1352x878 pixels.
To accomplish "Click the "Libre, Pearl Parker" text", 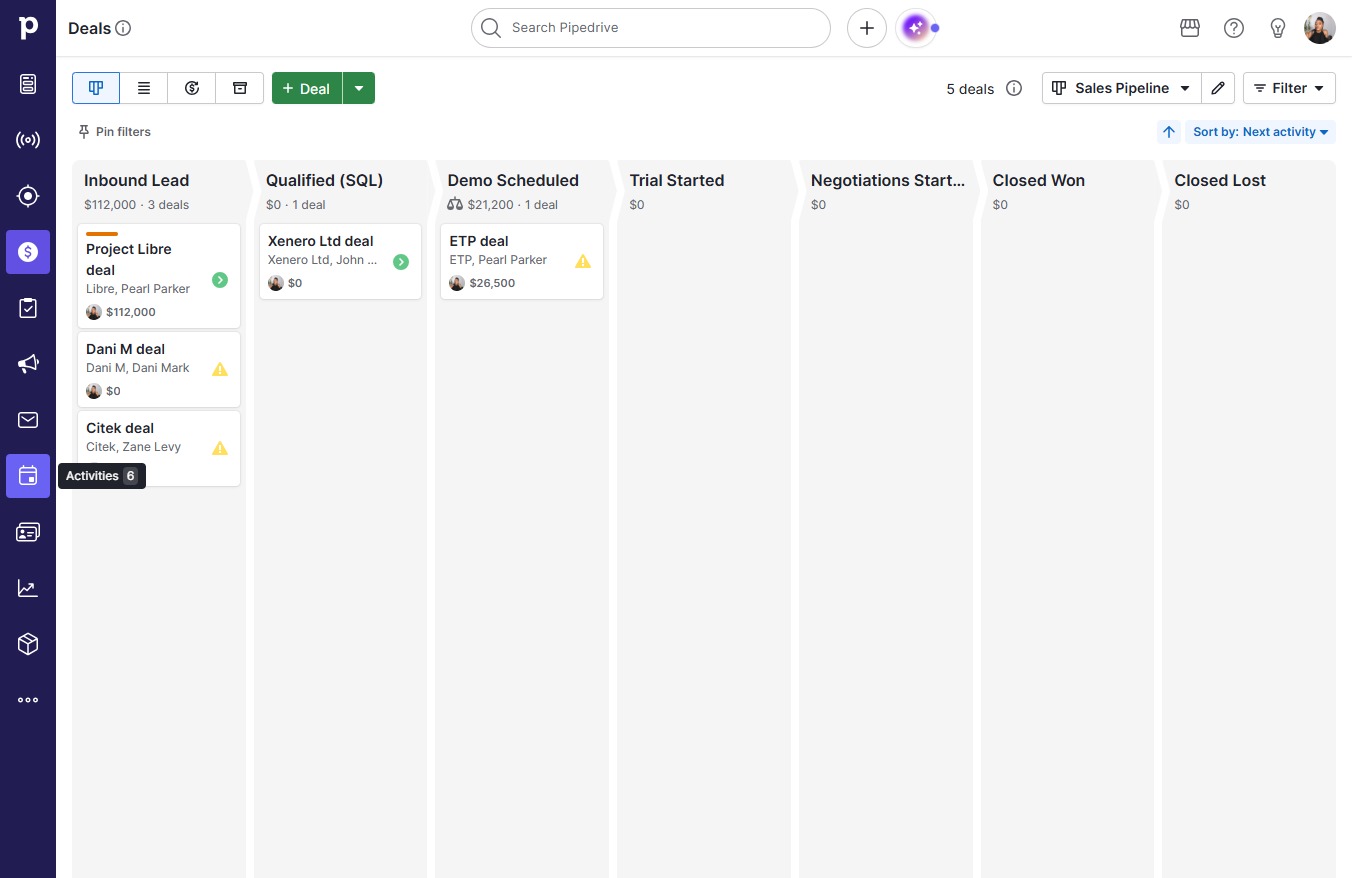I will [138, 289].
